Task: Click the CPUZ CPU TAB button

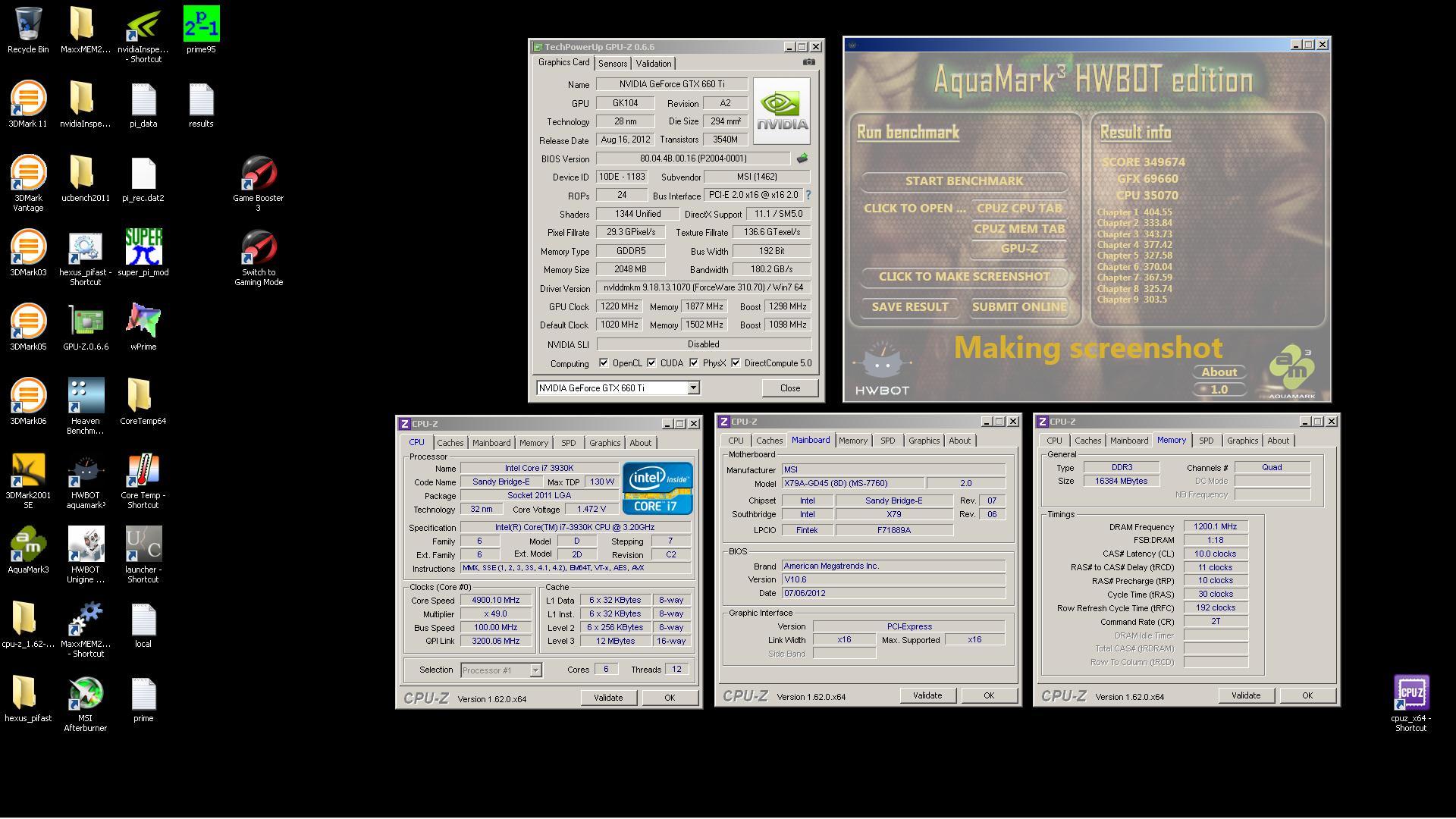Action: pyautogui.click(x=1019, y=209)
